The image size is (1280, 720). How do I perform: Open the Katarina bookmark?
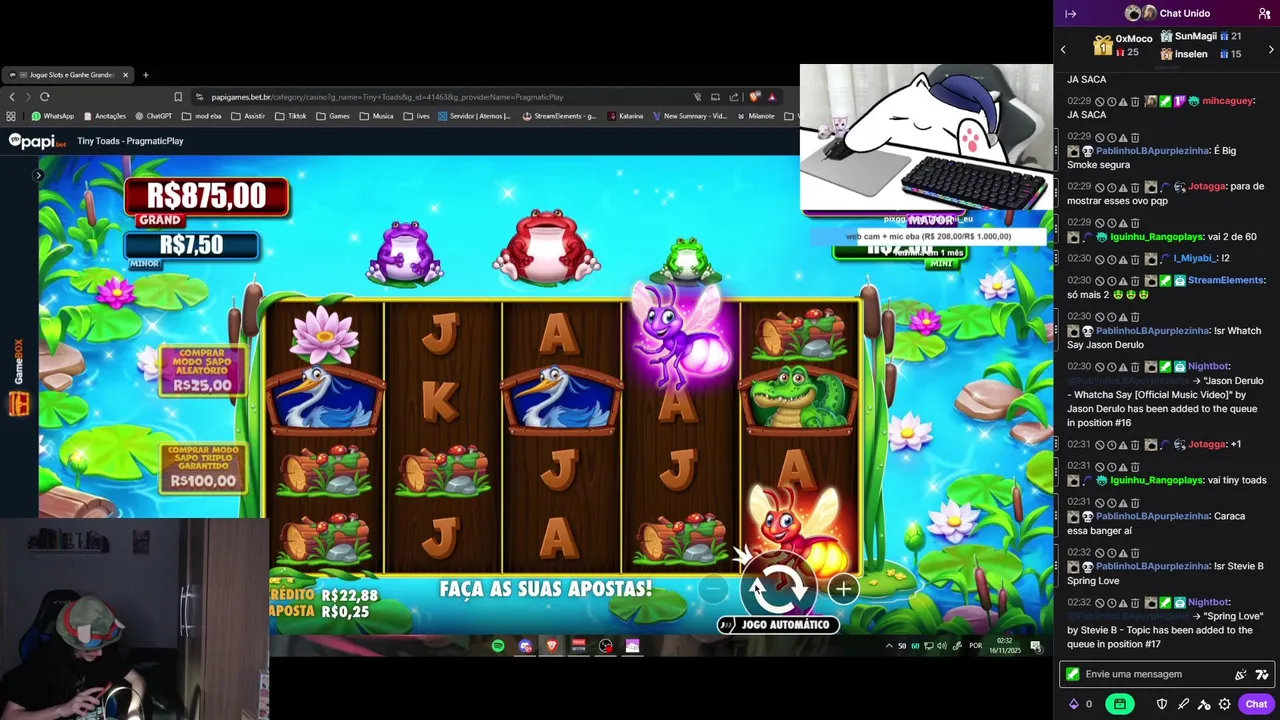click(625, 116)
